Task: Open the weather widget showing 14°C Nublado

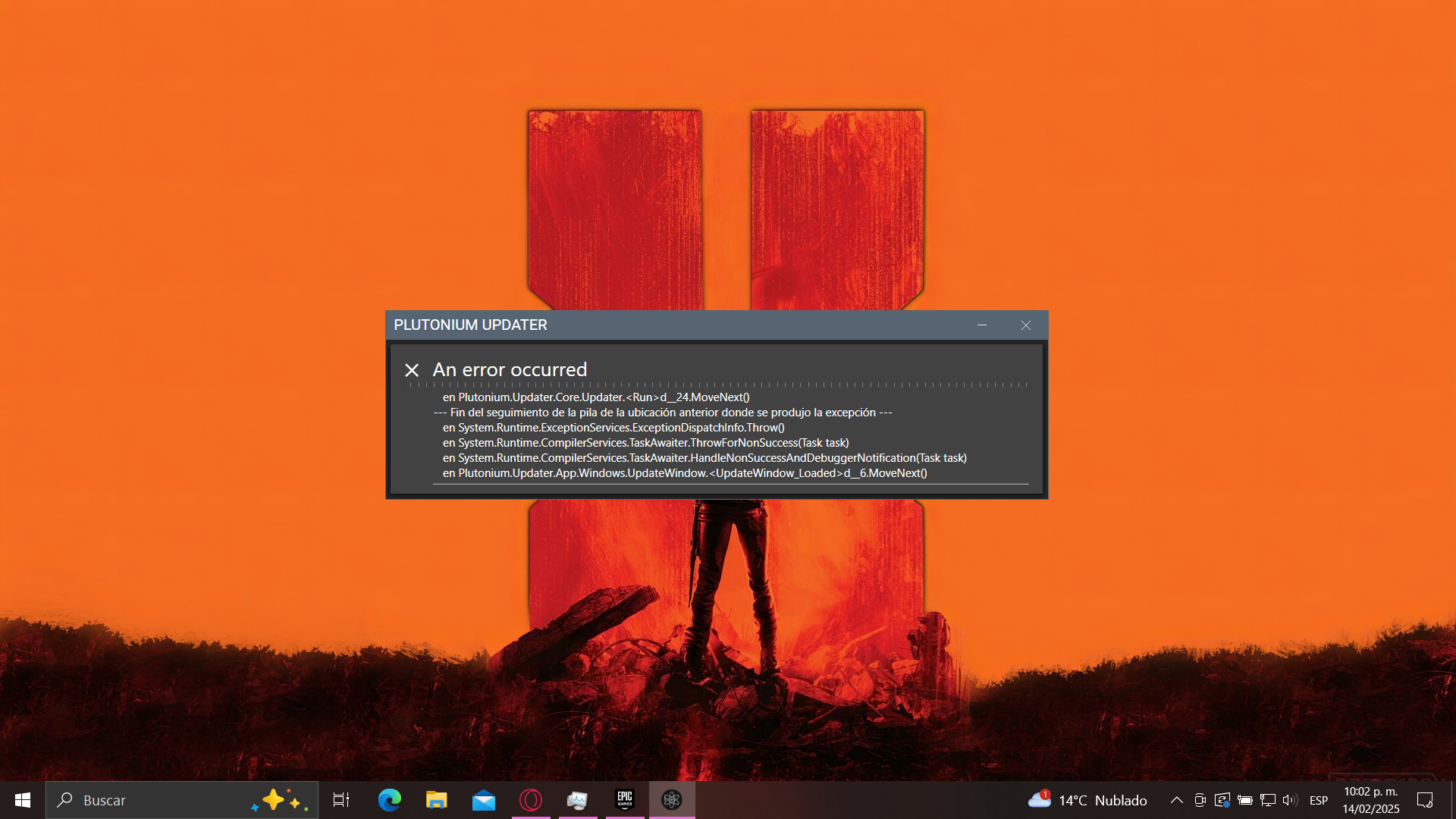Action: (x=1087, y=800)
